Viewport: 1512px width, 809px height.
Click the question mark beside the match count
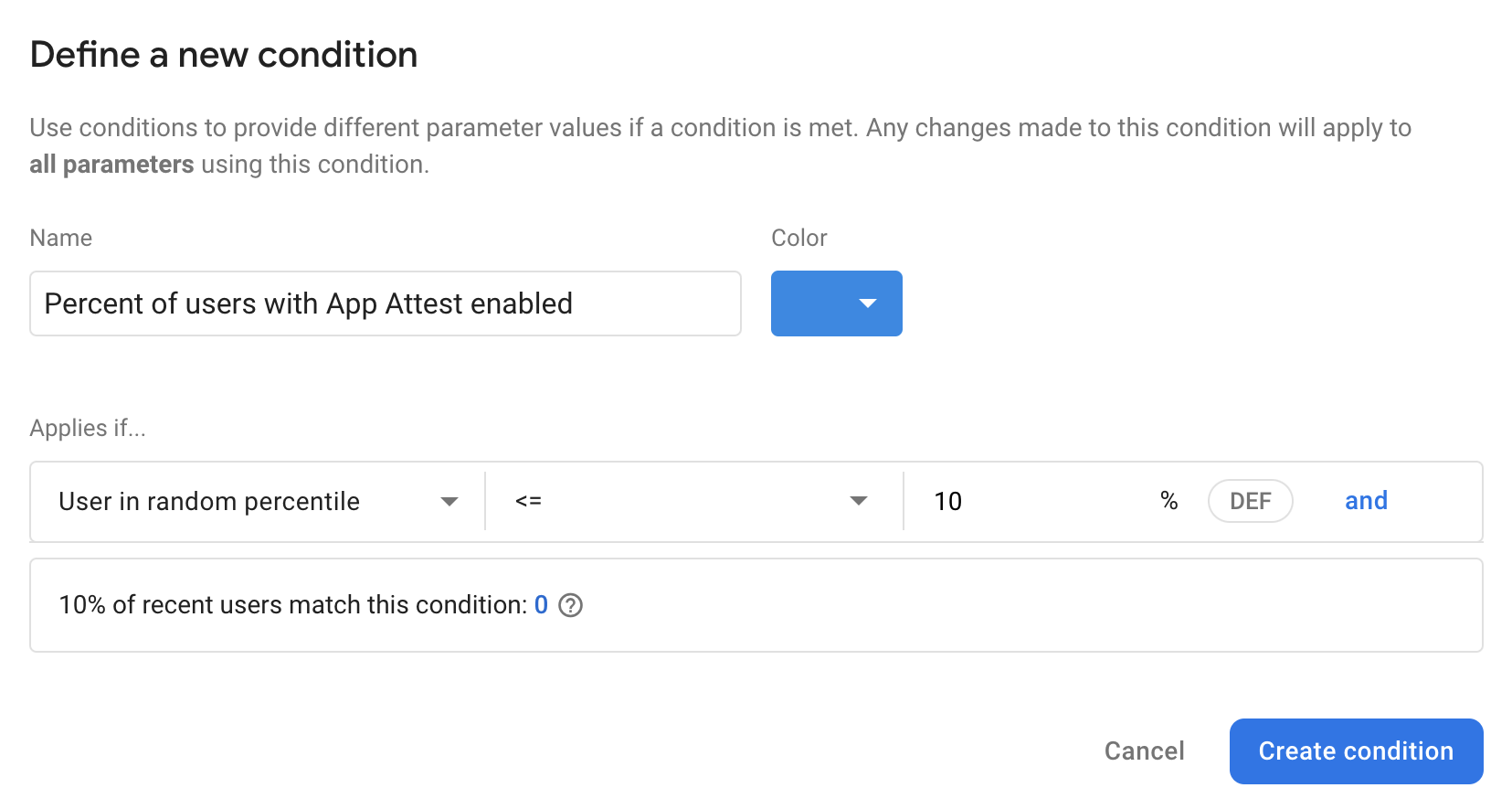point(570,605)
